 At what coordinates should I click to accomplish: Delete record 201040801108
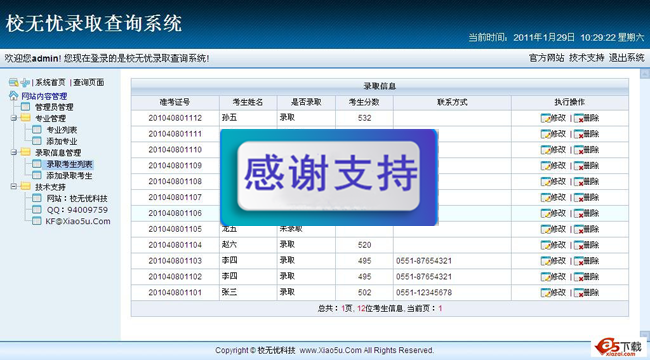(587, 181)
